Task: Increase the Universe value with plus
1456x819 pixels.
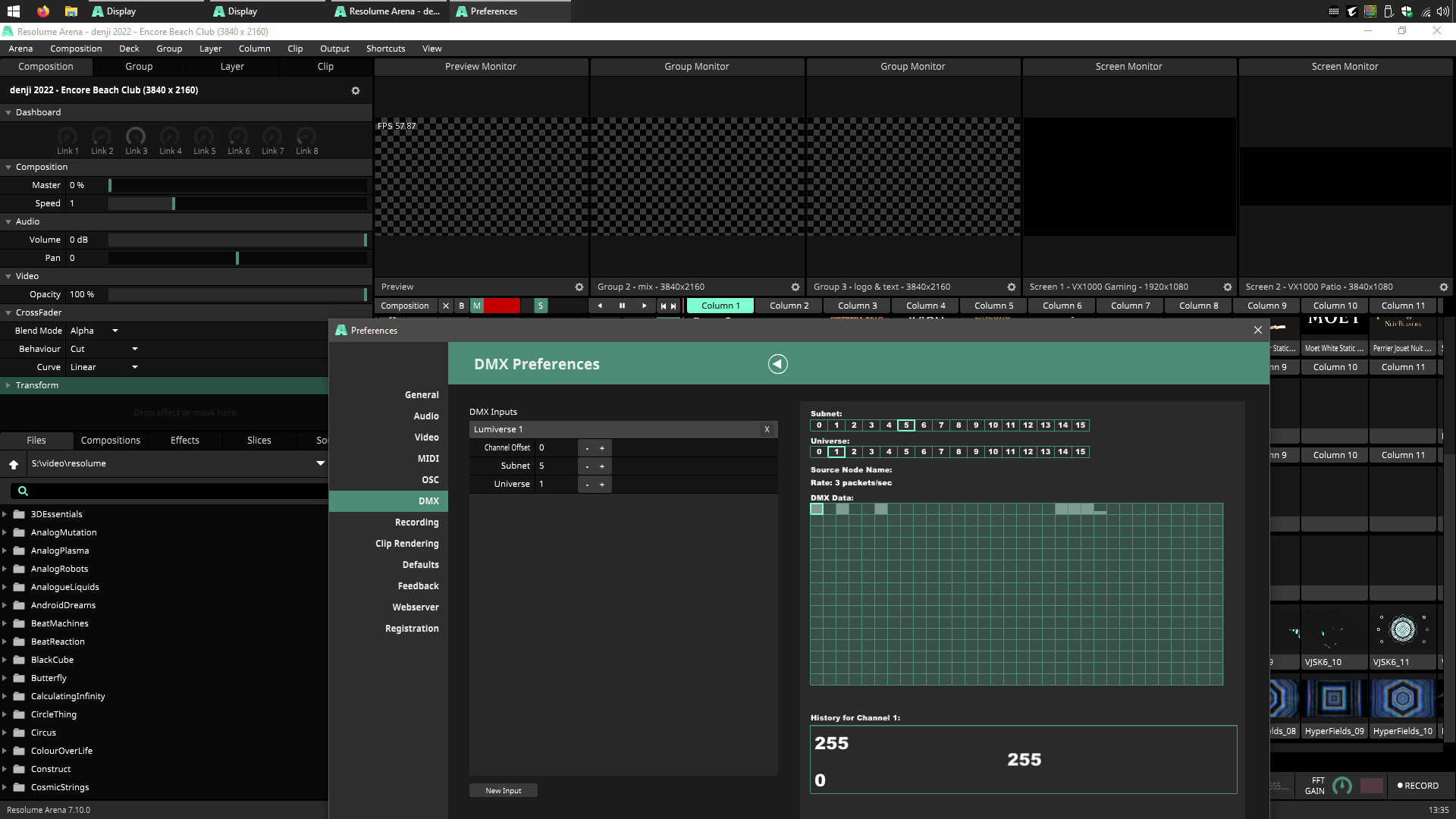Action: tap(602, 485)
